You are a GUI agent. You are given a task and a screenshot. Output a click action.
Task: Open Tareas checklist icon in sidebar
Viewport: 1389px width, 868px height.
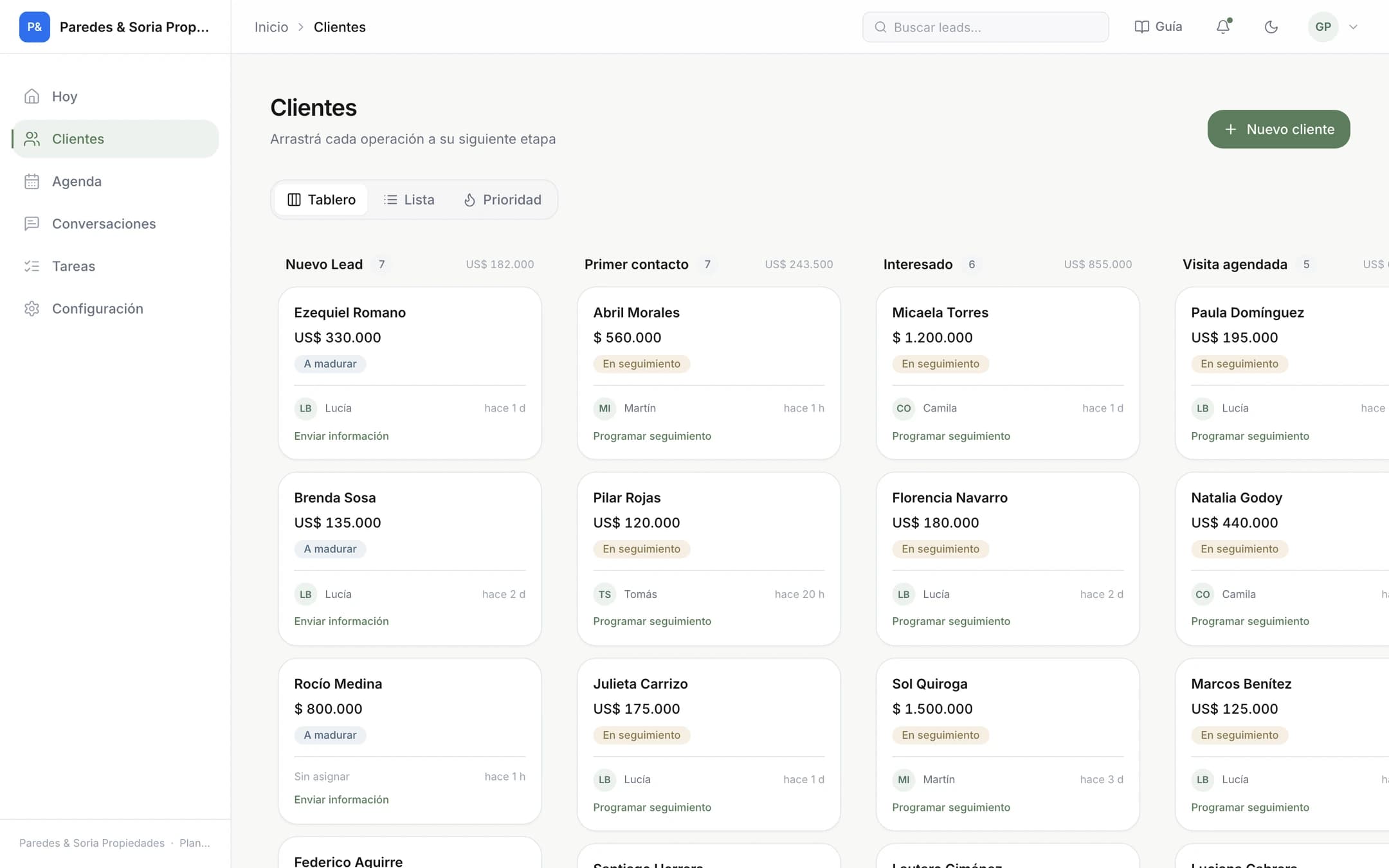[x=32, y=266]
